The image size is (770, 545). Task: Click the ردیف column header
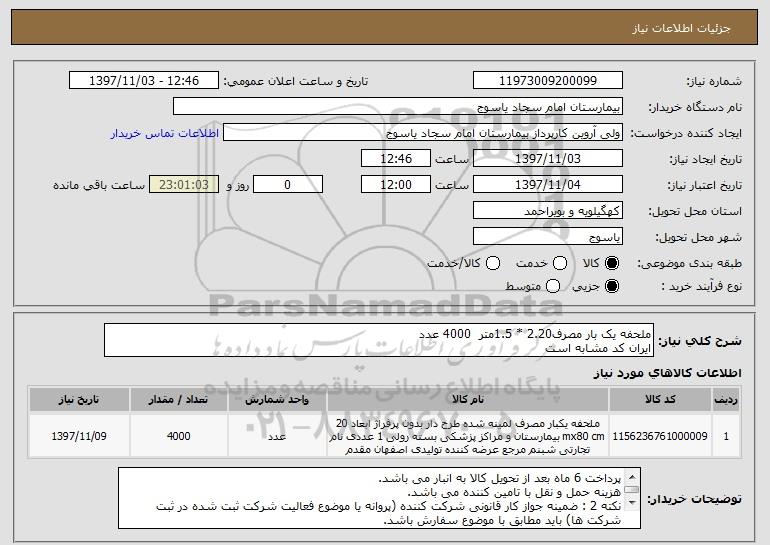pos(726,400)
